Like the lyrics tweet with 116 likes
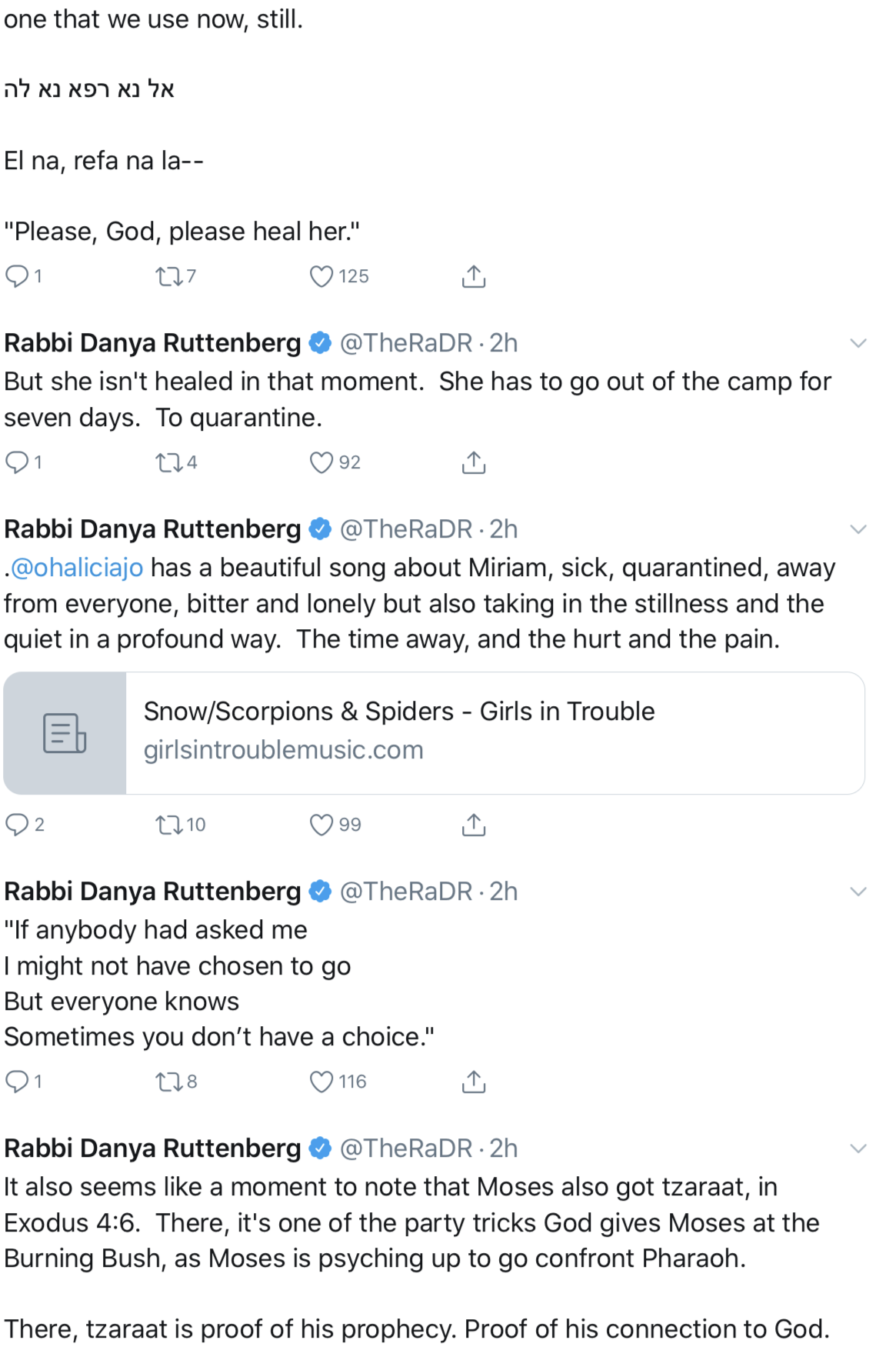Viewport: 896px width, 1360px height. pos(321,1082)
